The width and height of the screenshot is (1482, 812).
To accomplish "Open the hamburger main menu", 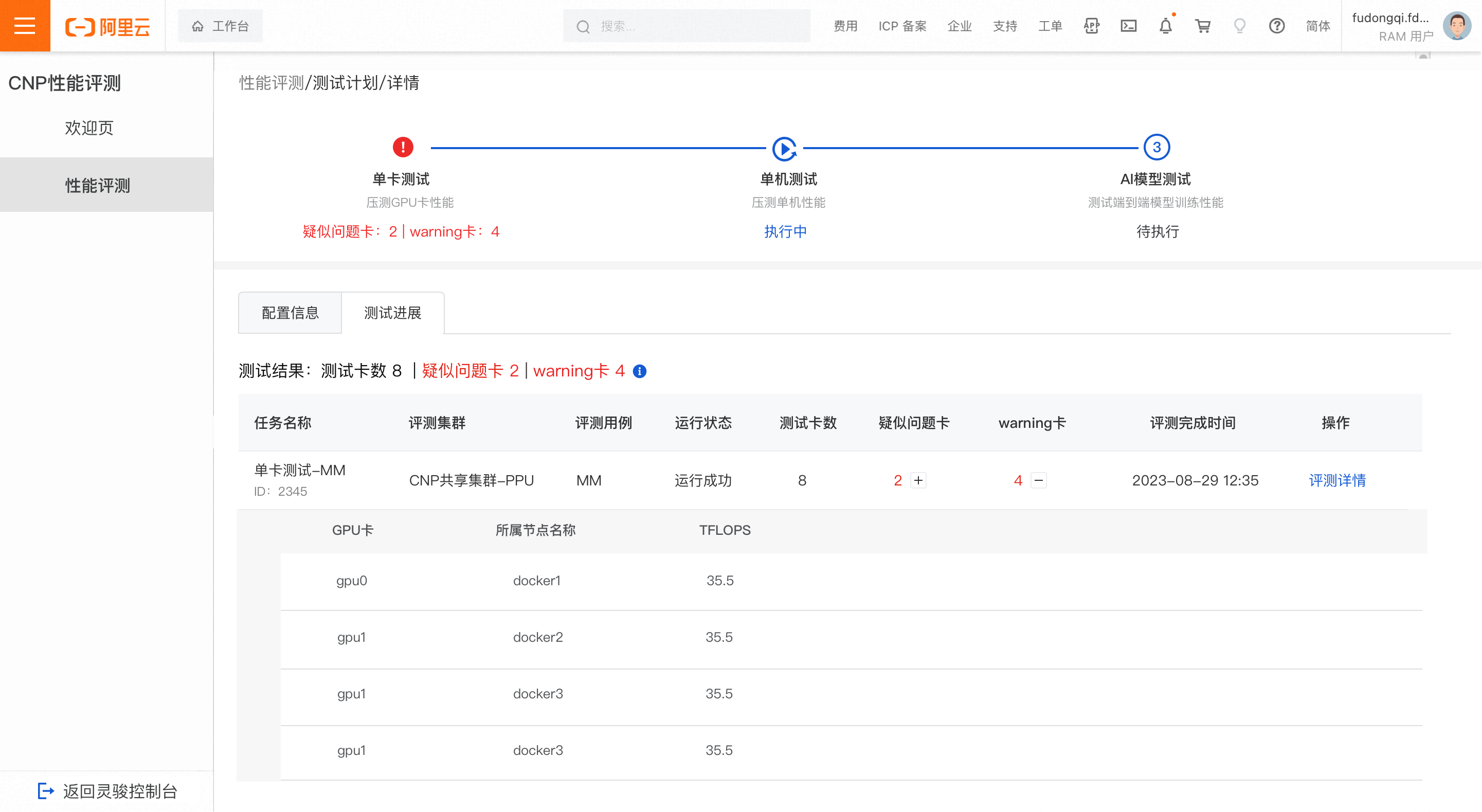I will [x=25, y=26].
